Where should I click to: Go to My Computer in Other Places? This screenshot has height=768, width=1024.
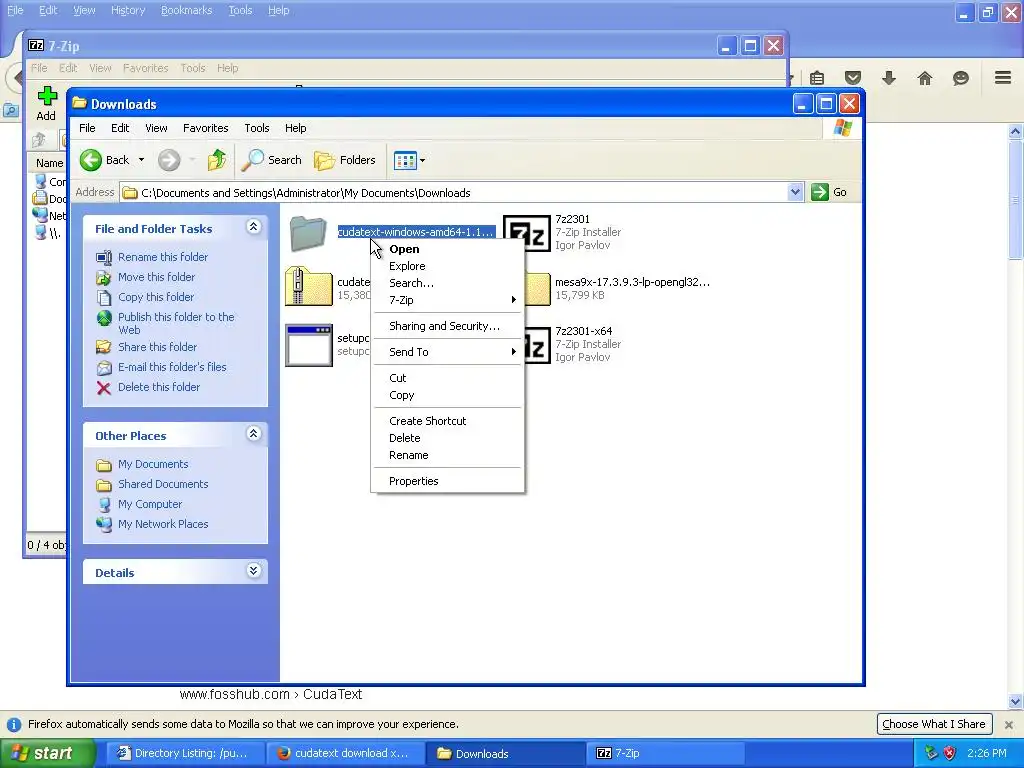[x=150, y=504]
